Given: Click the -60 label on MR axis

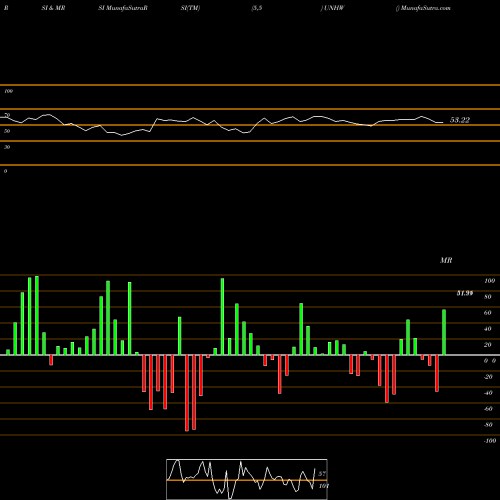Looking at the screenshot, I should pos(488,409).
